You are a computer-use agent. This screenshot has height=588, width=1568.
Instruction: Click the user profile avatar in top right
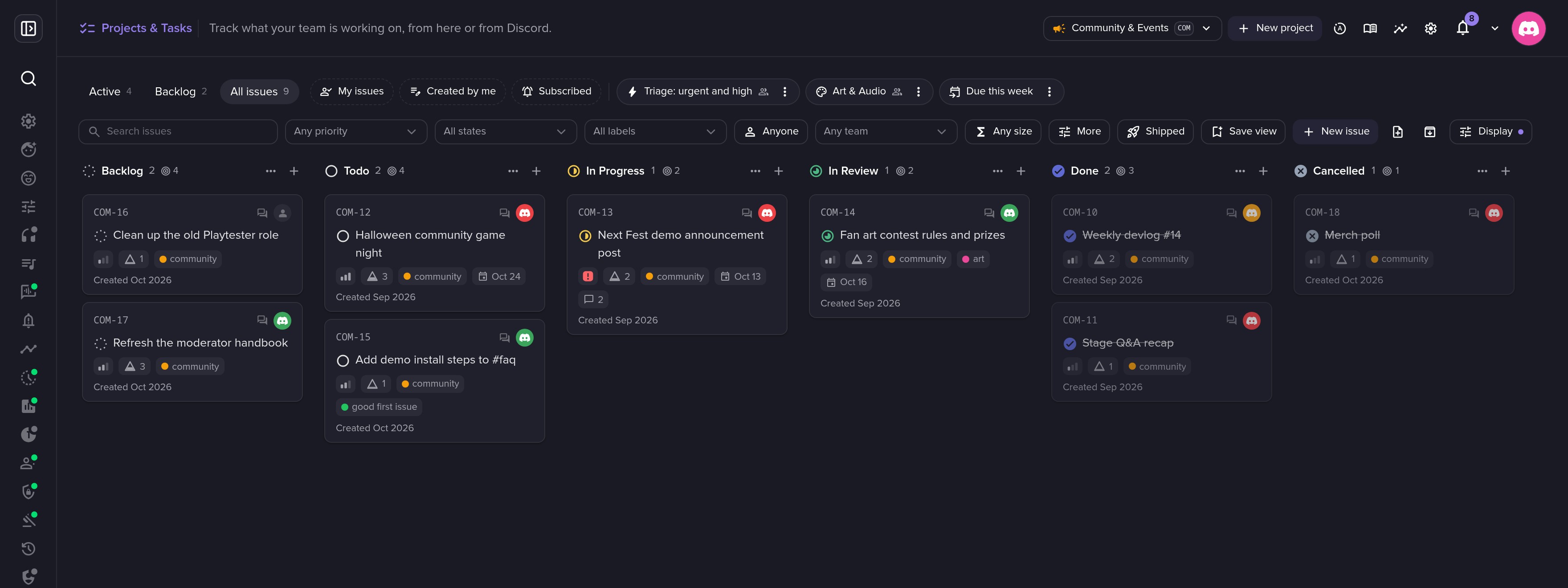coord(1528,28)
